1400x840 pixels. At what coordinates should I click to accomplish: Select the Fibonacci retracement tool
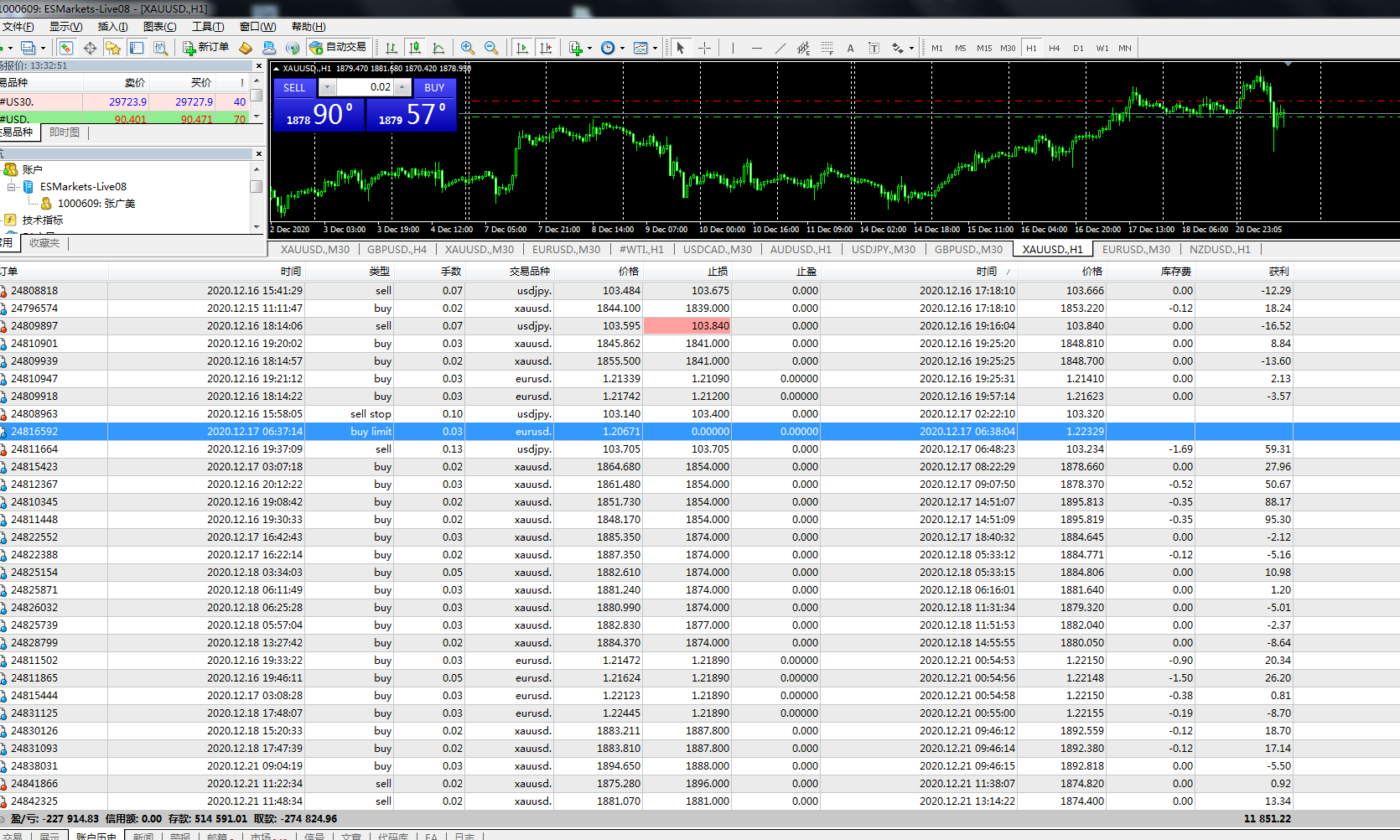827,48
